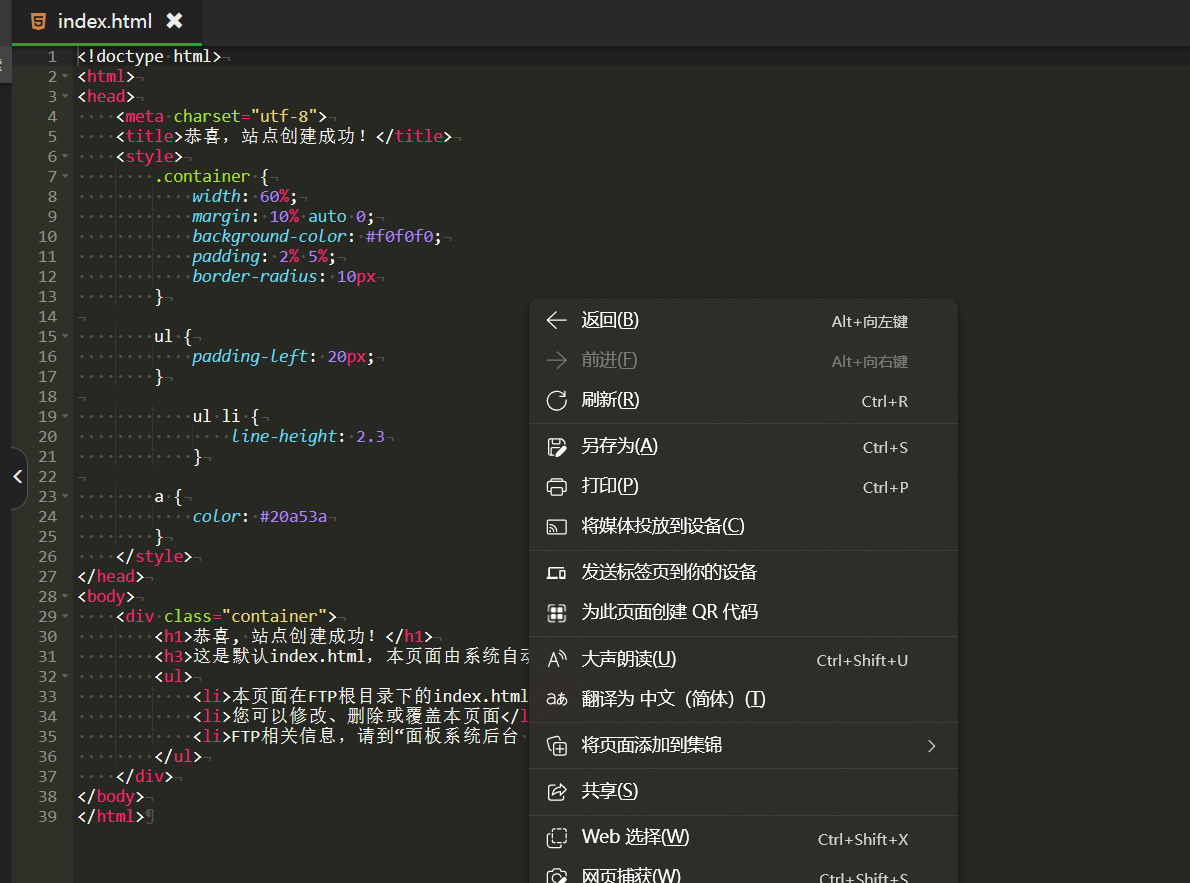
Task: Collapse the .container rule fold on line 7
Action: pos(65,176)
